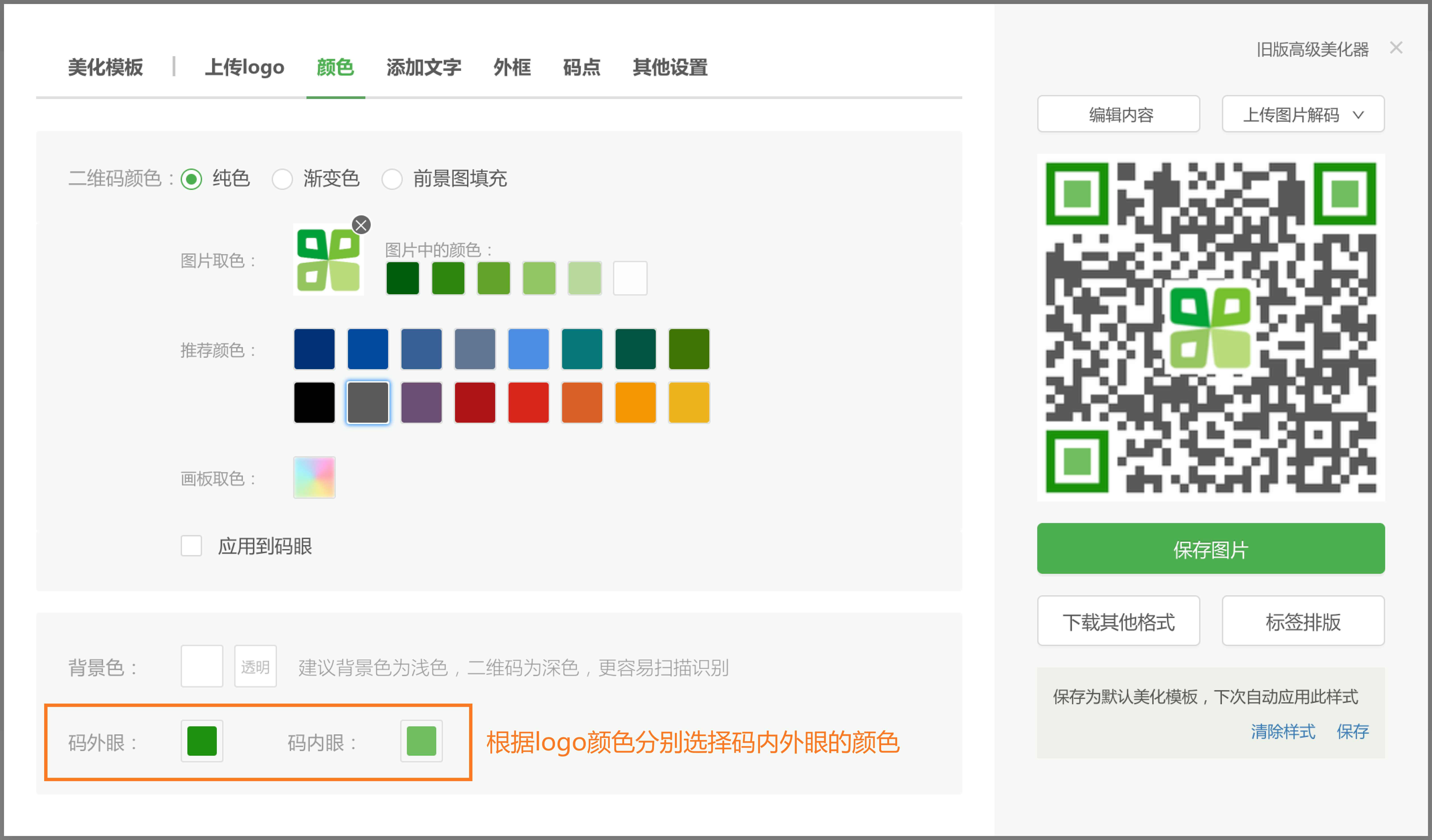Open the 上传图片解码 dropdown

pos(1303,114)
